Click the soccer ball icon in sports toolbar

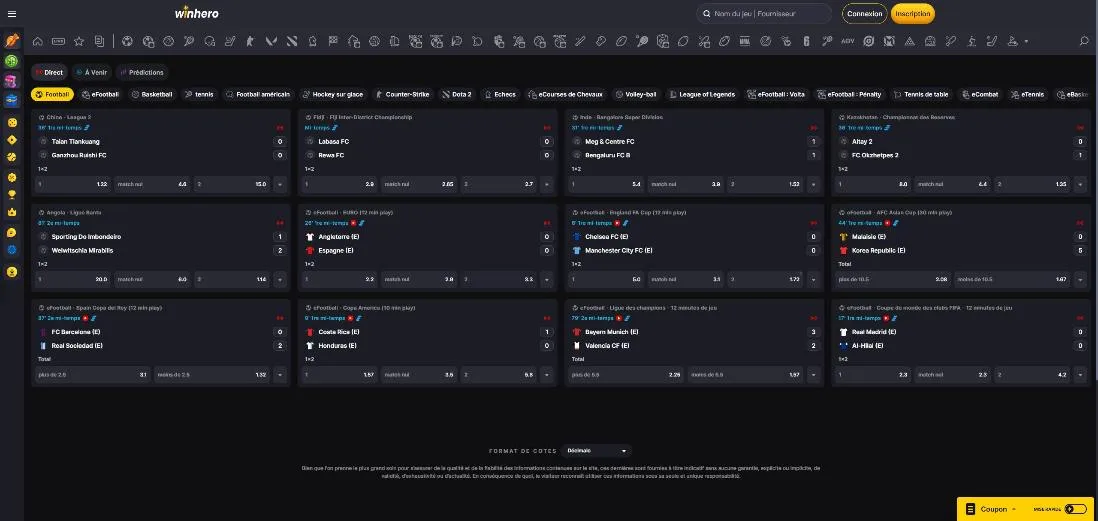127,41
